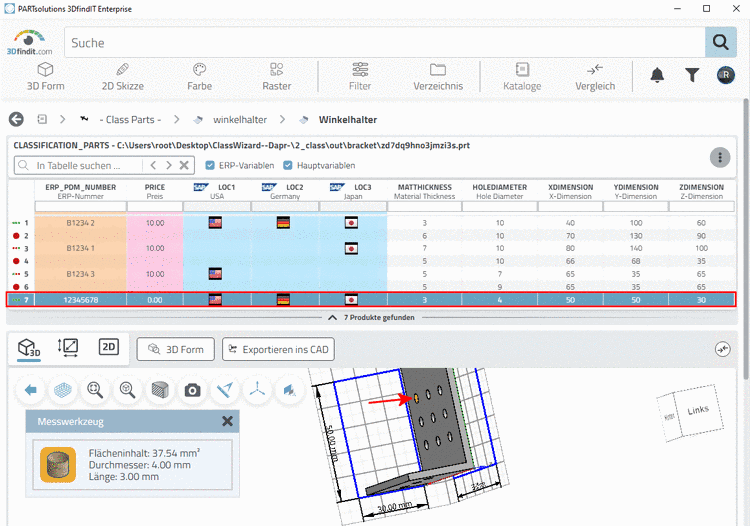
Task: Click the Winkelhalter breadcrumb entry
Action: pyautogui.click(x=348, y=120)
